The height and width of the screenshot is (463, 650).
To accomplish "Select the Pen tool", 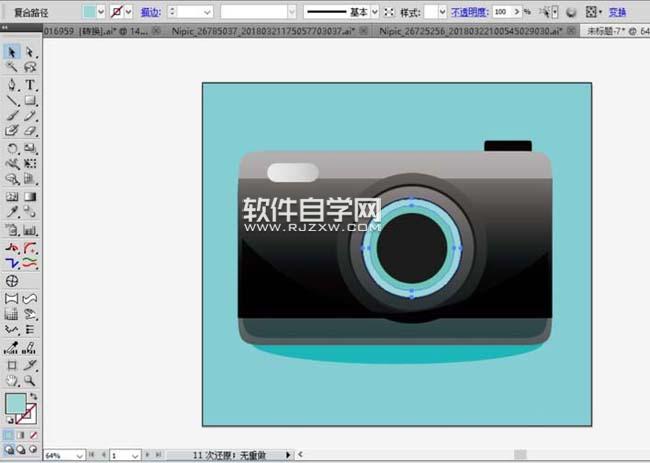I will (x=11, y=85).
